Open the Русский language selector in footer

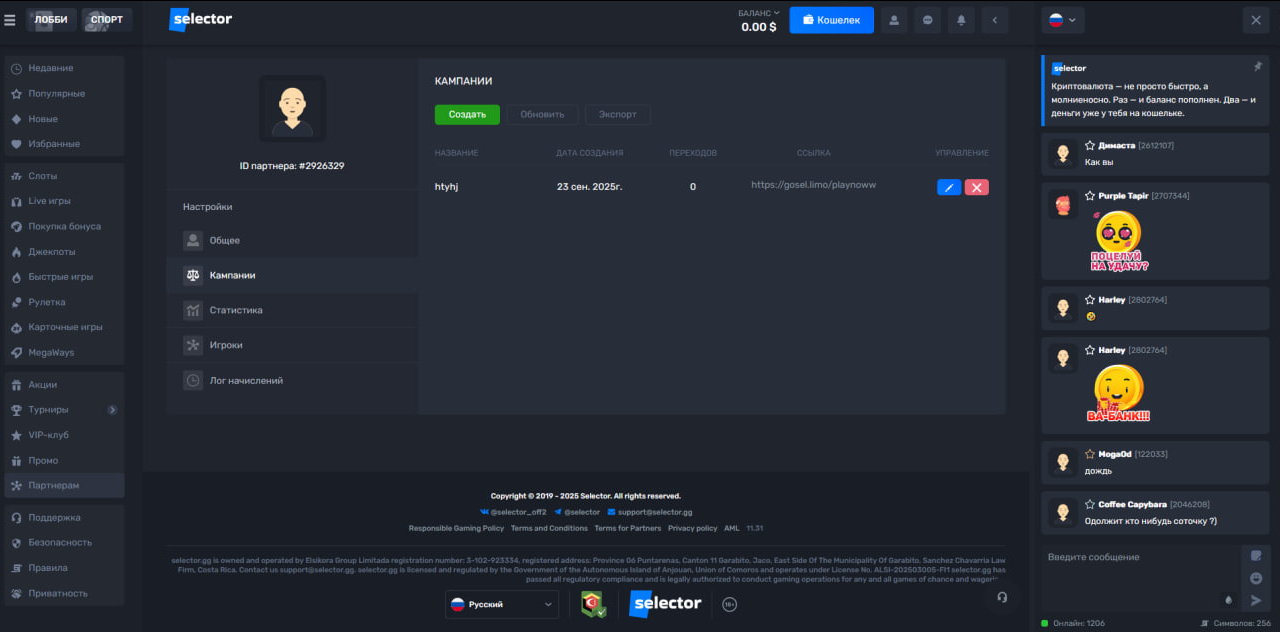[501, 604]
